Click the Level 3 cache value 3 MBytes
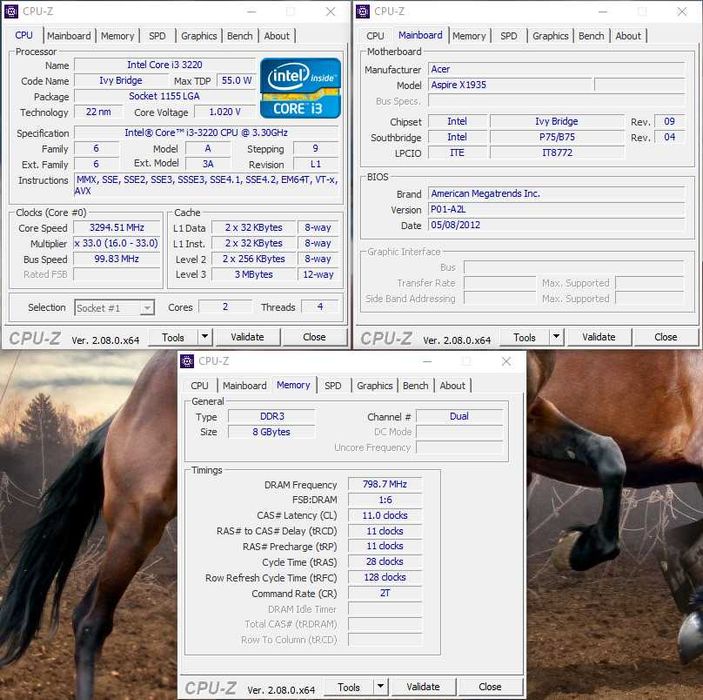Viewport: 703px width, 700px height. pos(253,274)
